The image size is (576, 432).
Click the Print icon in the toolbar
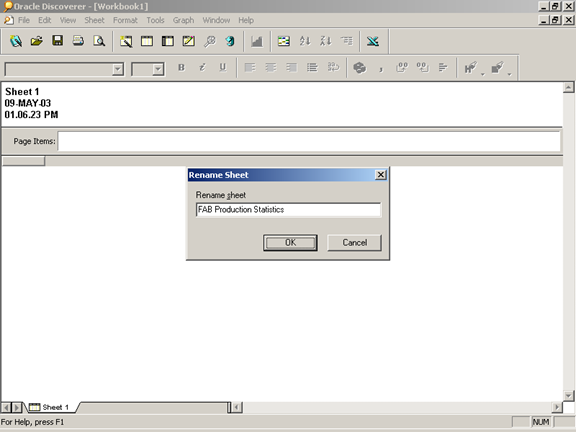[x=78, y=41]
